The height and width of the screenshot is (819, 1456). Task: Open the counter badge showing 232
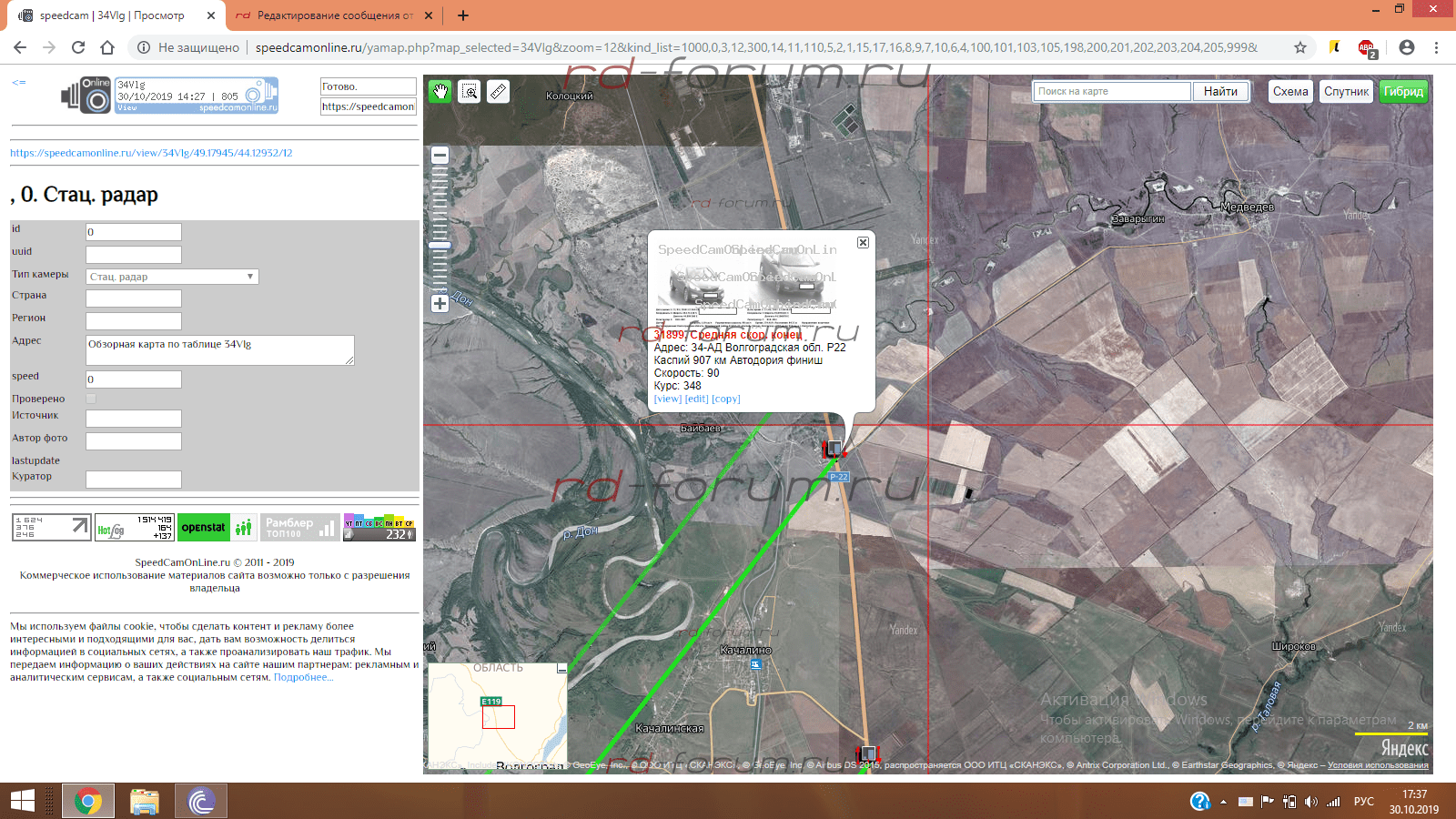[x=379, y=529]
